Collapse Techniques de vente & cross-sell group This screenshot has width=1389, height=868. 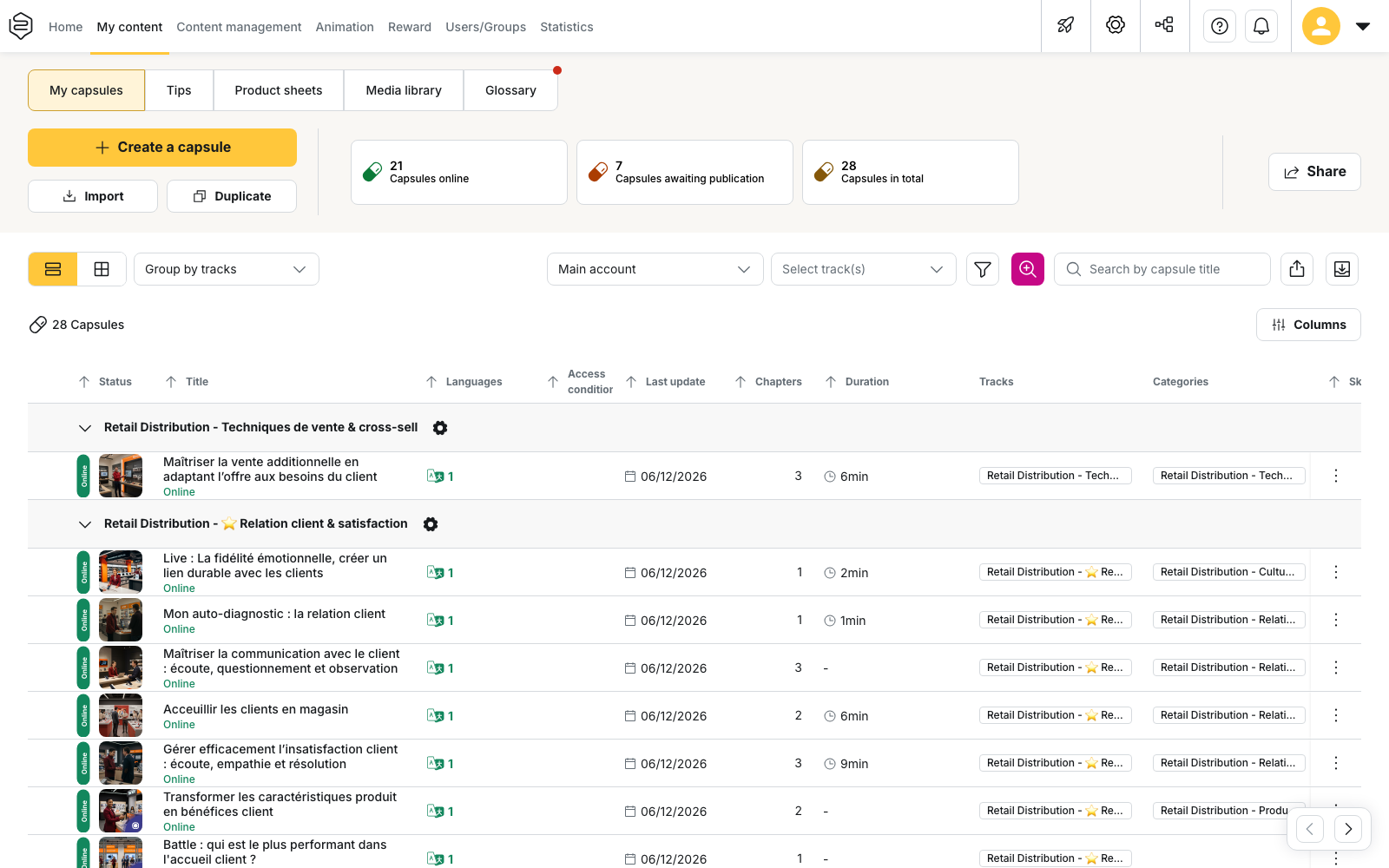tap(85, 428)
